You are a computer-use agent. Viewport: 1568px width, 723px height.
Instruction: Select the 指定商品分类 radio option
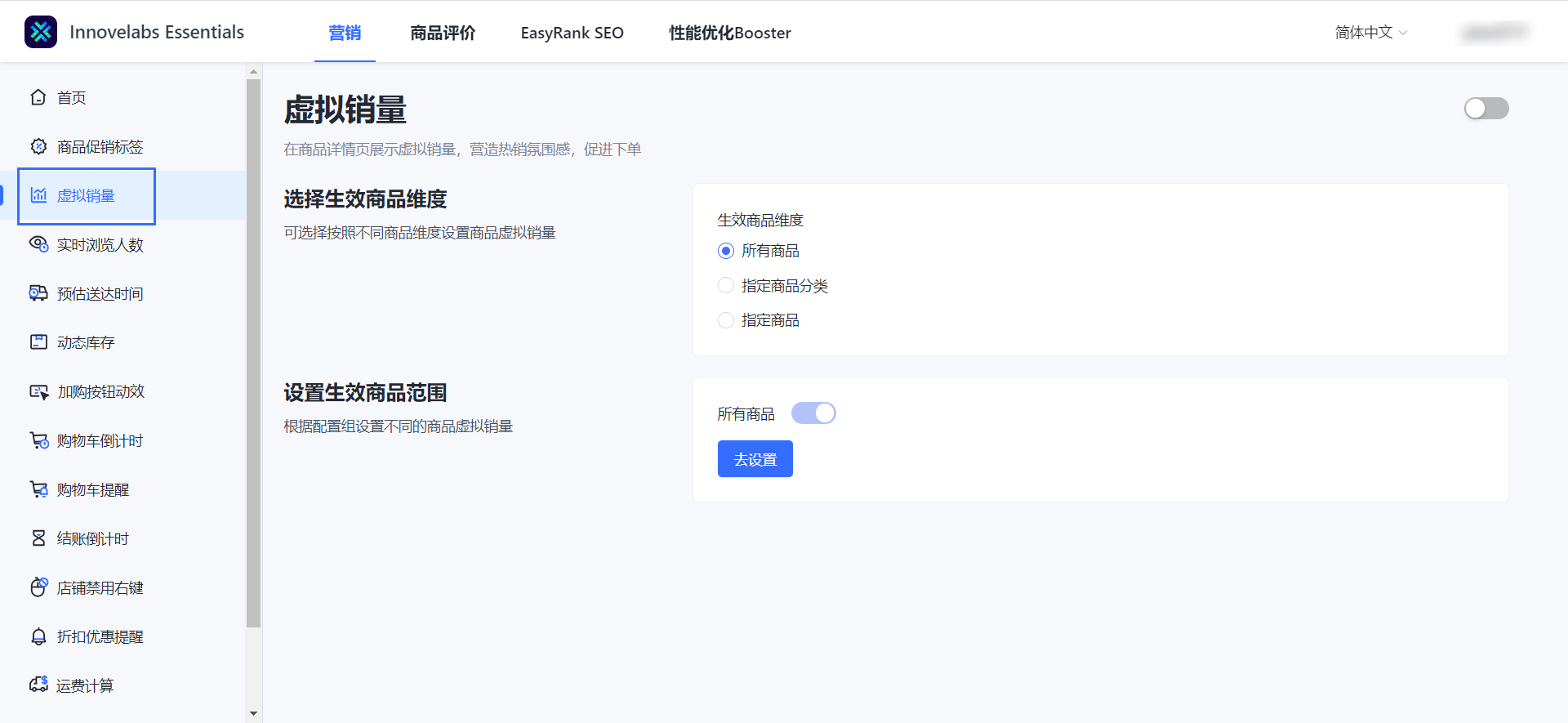(726, 285)
